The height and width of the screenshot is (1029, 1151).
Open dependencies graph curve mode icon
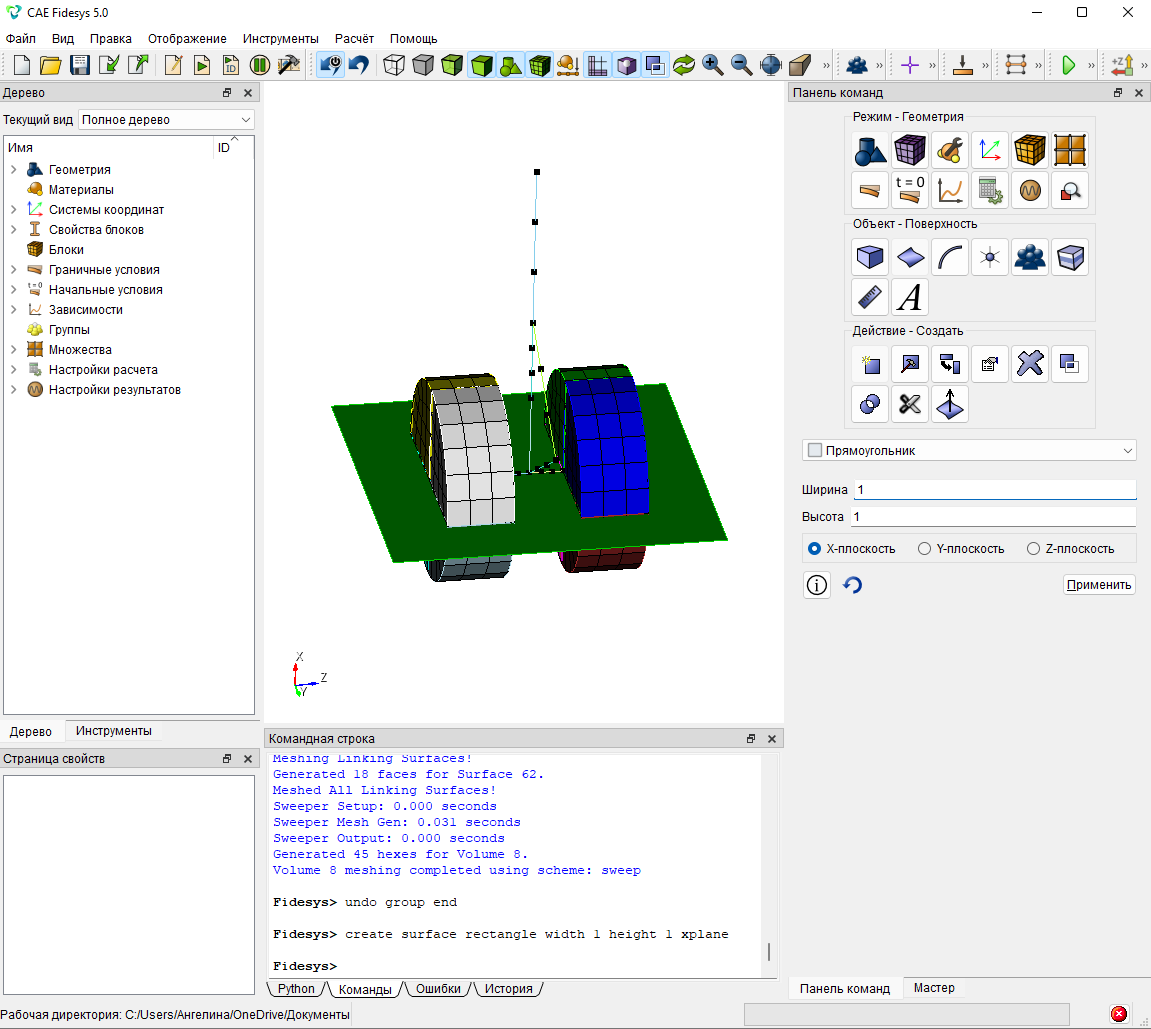950,190
